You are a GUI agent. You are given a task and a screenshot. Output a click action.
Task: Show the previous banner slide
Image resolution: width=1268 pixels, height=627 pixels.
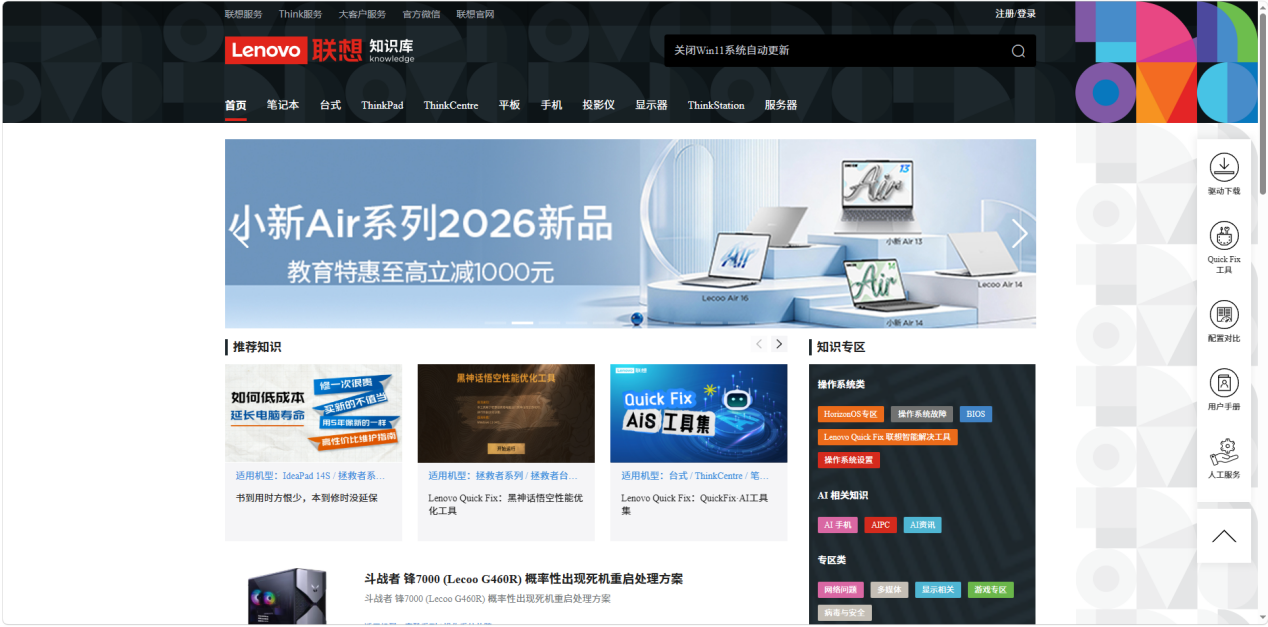[x=241, y=233]
